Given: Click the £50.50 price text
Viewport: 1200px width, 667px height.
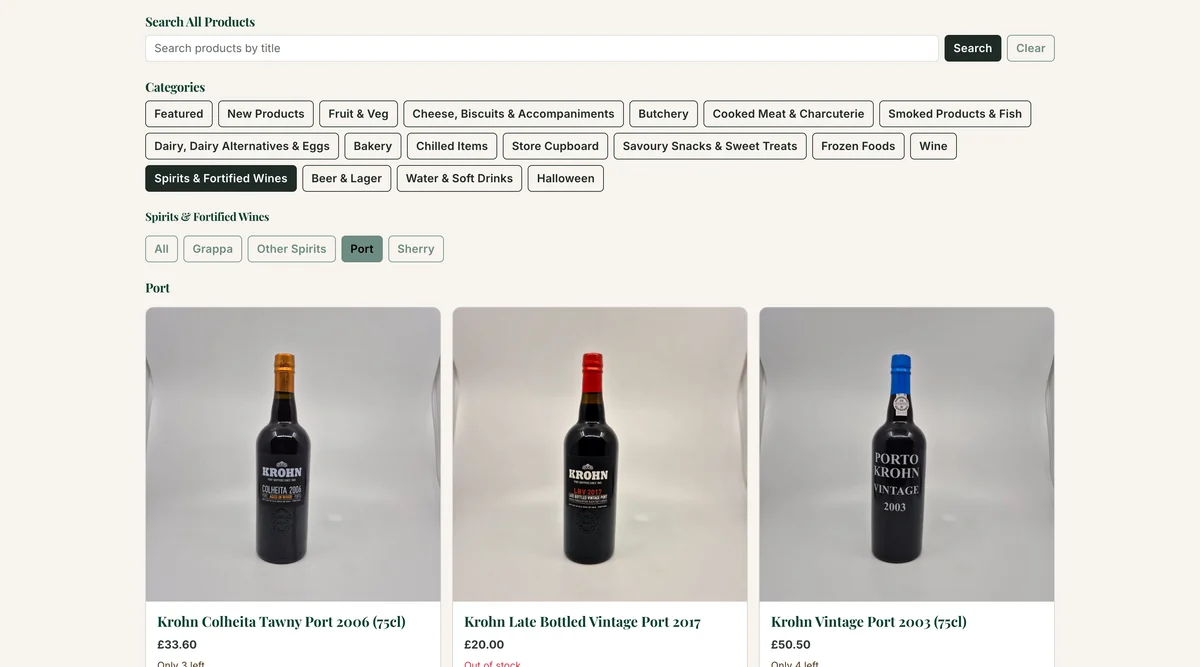Looking at the screenshot, I should coord(791,645).
